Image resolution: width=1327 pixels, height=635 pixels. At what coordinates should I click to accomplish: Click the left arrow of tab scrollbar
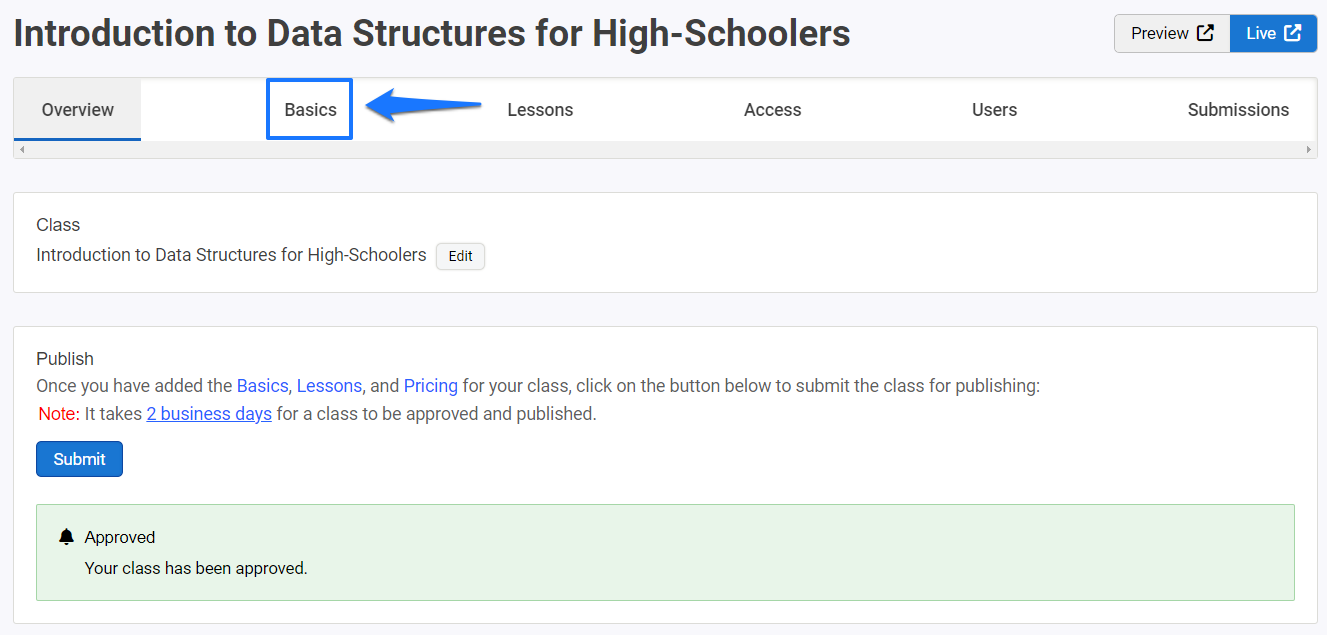[x=22, y=150]
